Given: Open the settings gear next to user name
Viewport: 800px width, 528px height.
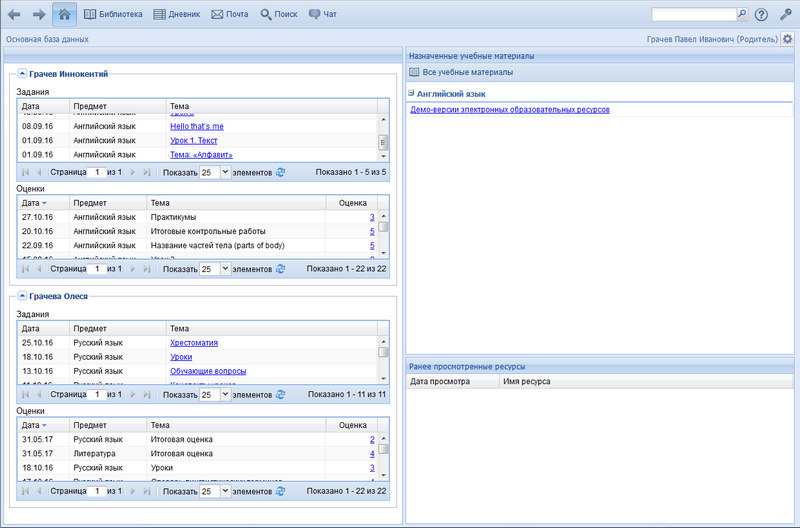Looking at the screenshot, I should pyautogui.click(x=787, y=39).
